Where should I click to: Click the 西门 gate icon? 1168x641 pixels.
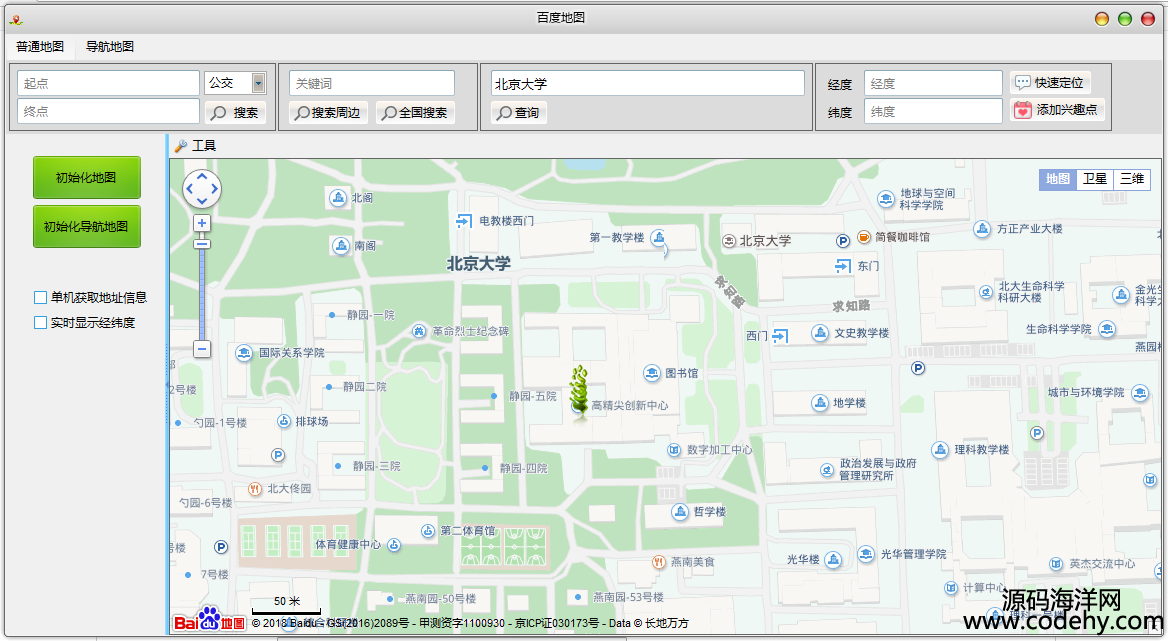coord(780,336)
